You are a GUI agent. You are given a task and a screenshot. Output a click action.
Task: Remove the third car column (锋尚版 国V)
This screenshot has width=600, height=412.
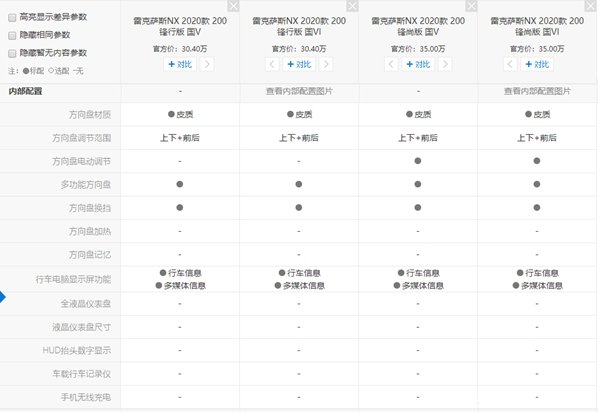tap(473, 6)
